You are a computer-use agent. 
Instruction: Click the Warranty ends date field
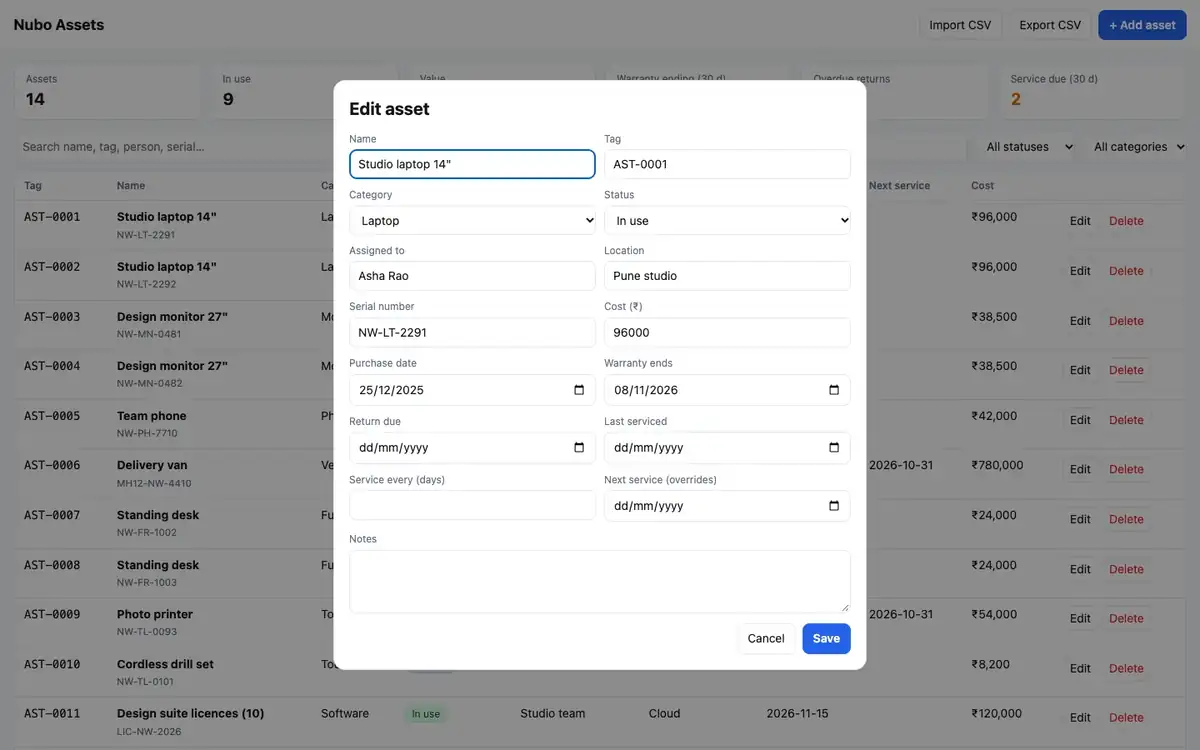(727, 390)
